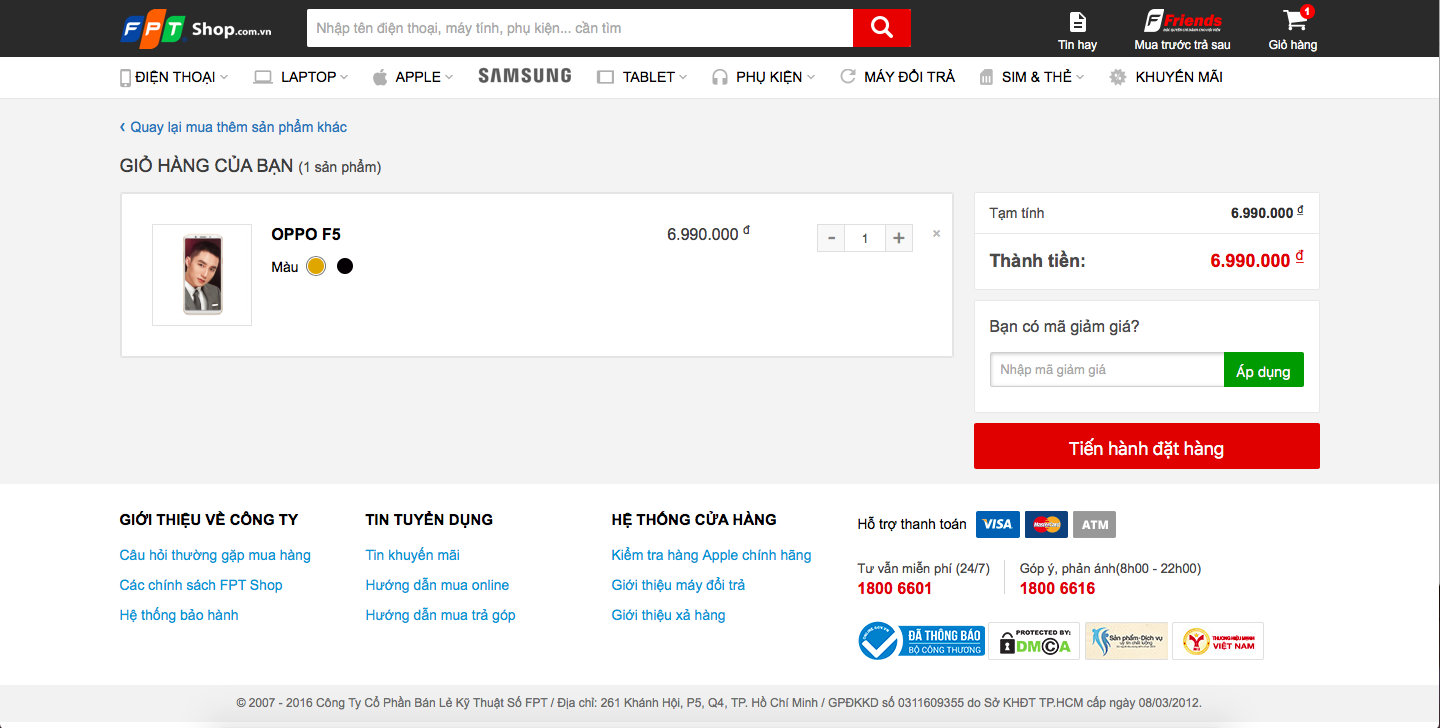Expand the SIM & THẺ menu arrow
Image resolution: width=1440 pixels, height=728 pixels.
point(1080,77)
